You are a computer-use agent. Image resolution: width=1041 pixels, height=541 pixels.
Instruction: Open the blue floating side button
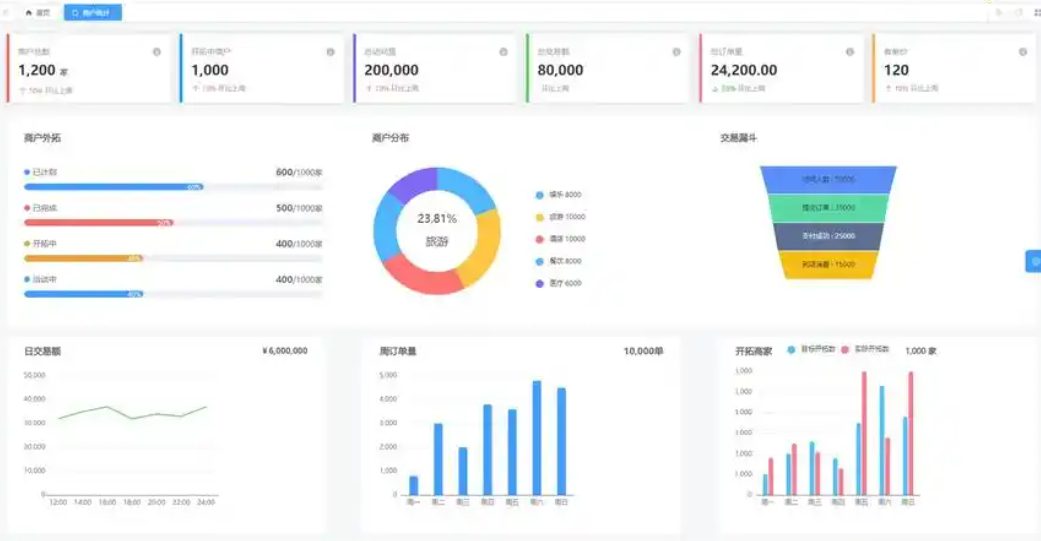tap(1034, 262)
